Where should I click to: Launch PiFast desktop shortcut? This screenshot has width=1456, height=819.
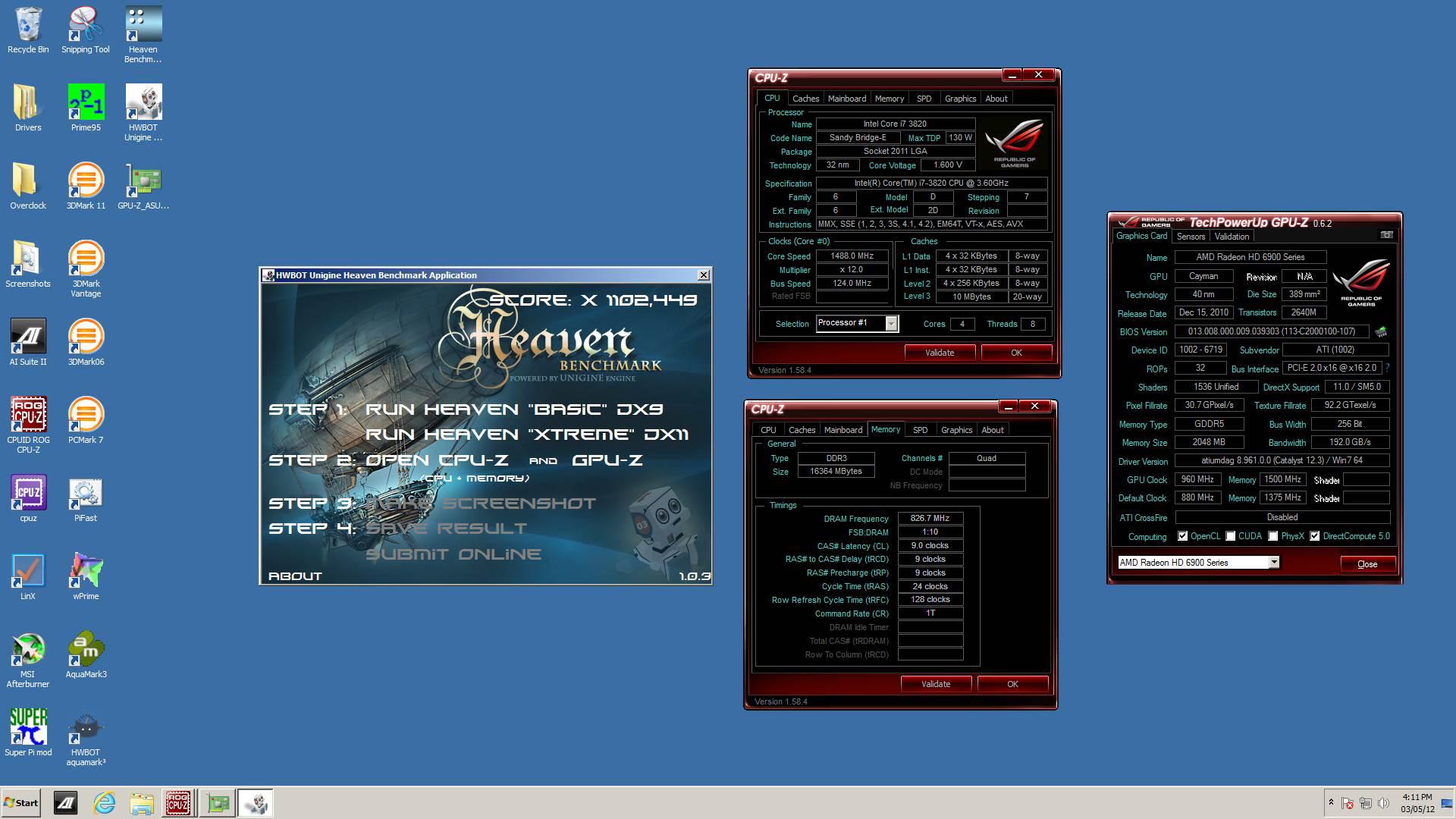[x=86, y=499]
